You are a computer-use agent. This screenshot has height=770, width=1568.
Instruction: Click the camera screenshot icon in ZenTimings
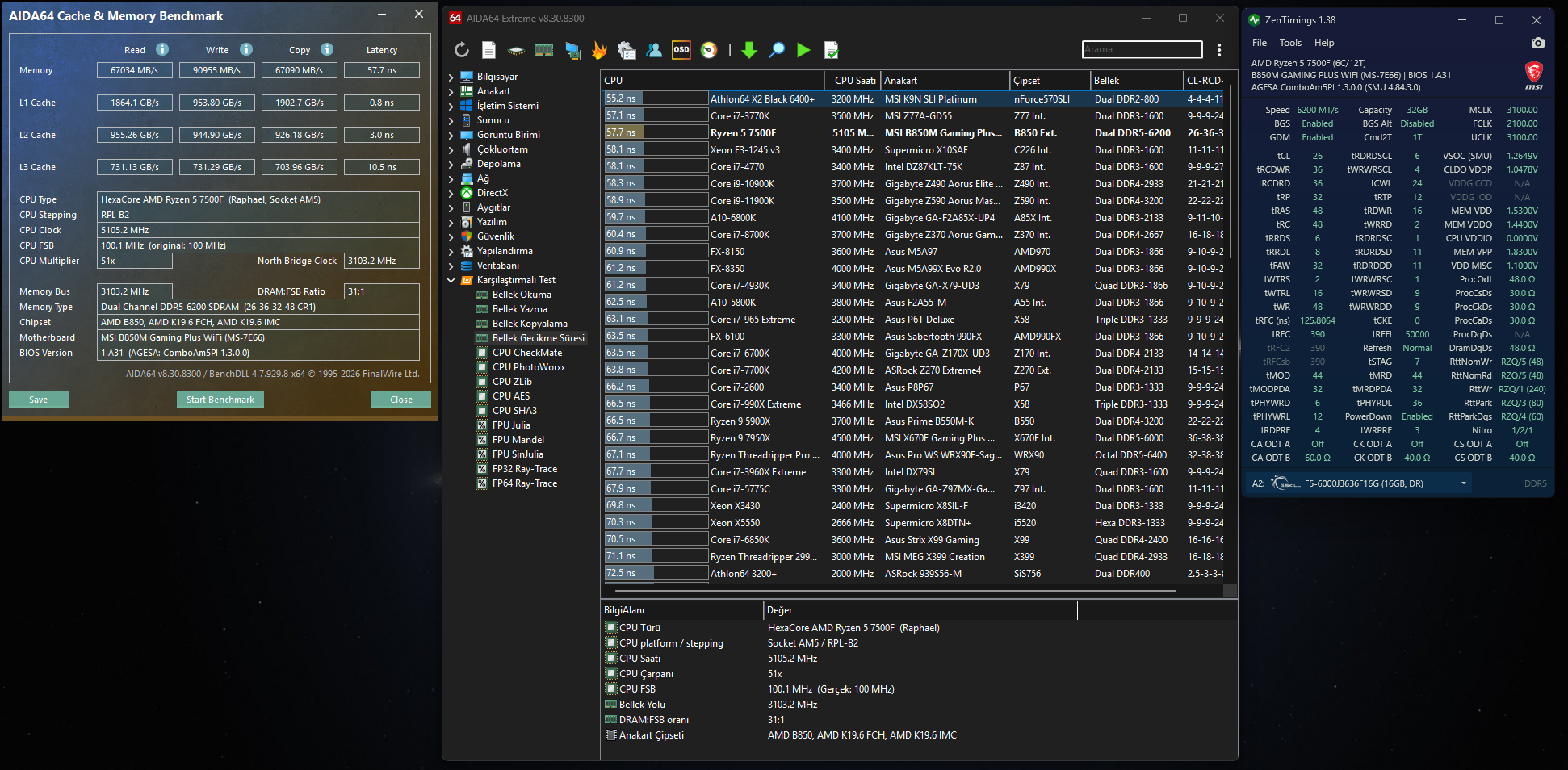coord(1538,43)
